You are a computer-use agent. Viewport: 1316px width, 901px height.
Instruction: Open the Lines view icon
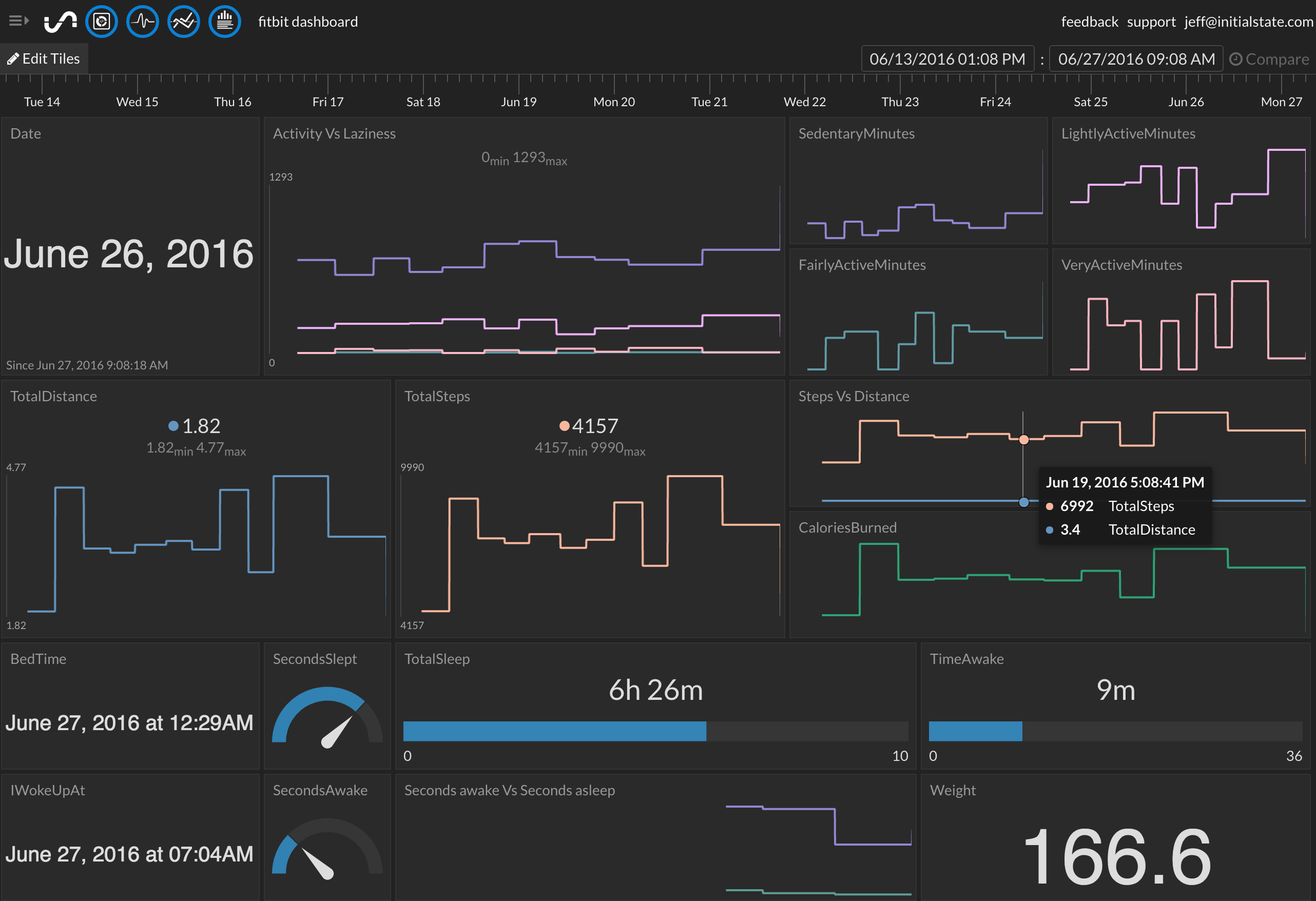pyautogui.click(x=183, y=22)
